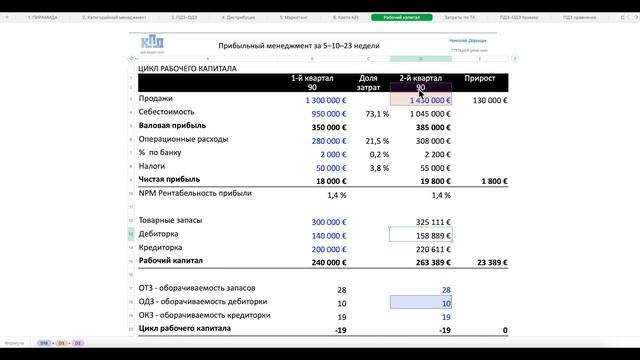The image size is (640, 360).
Task: Select the active Рабочий капитал tab
Action: tap(402, 18)
